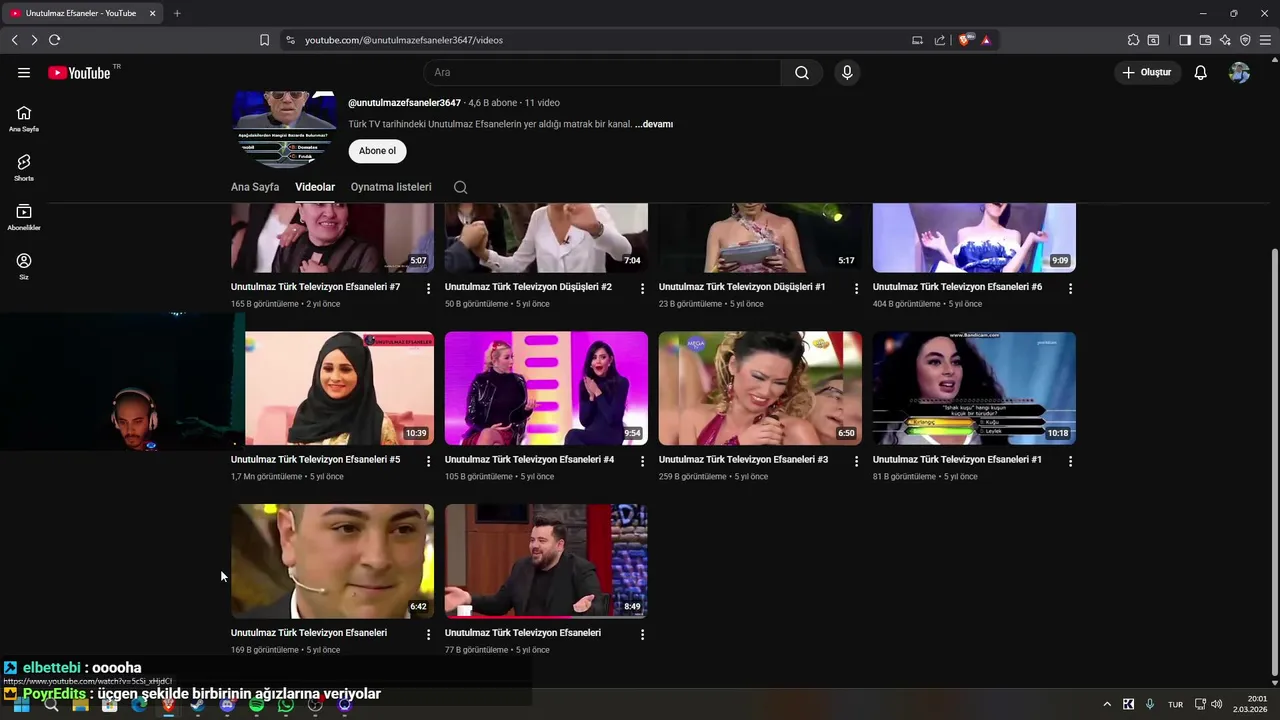This screenshot has width=1280, height=720.
Task: Open options for the 8:49 video
Action: 642,634
